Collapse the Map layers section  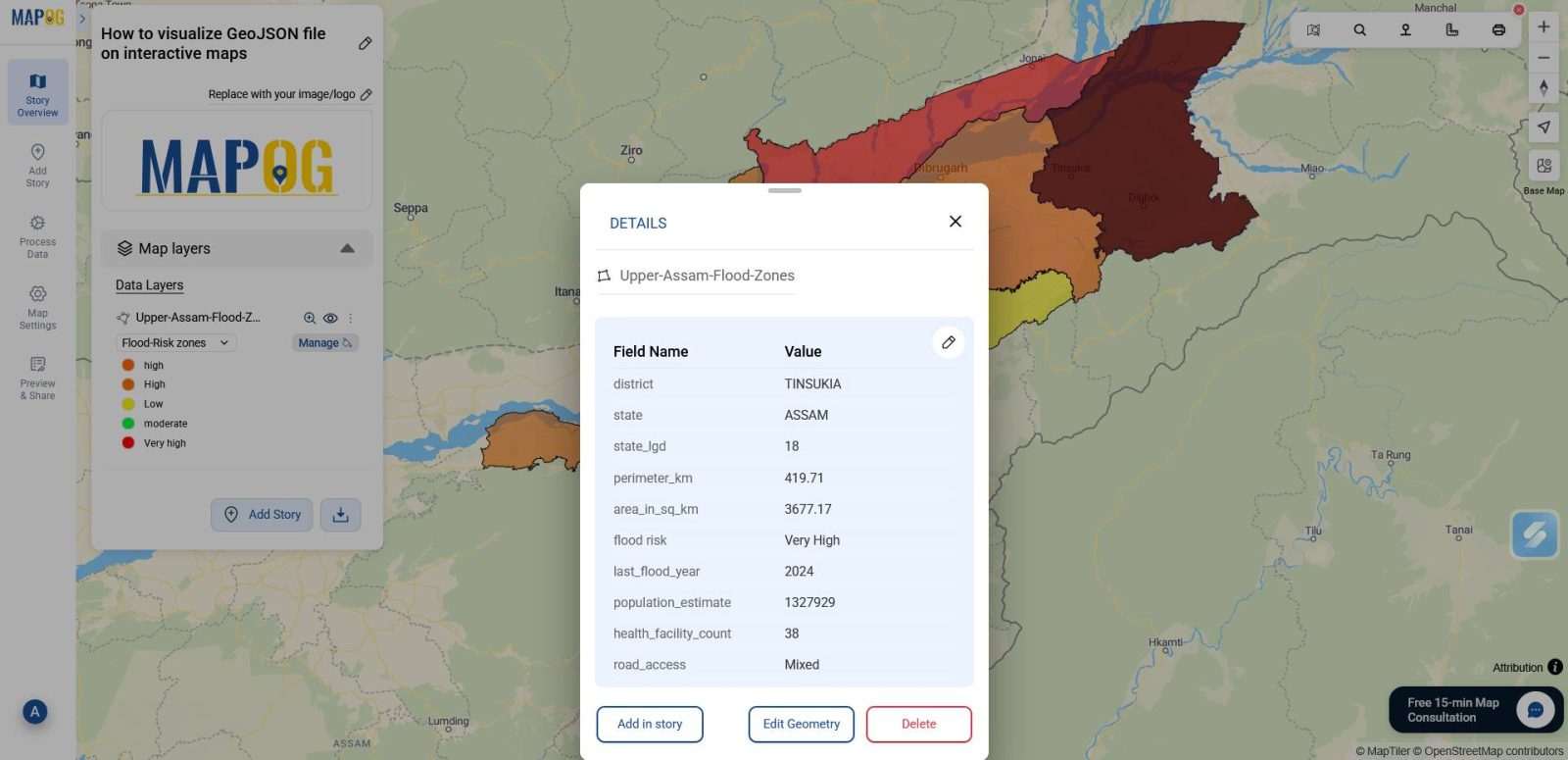[347, 248]
